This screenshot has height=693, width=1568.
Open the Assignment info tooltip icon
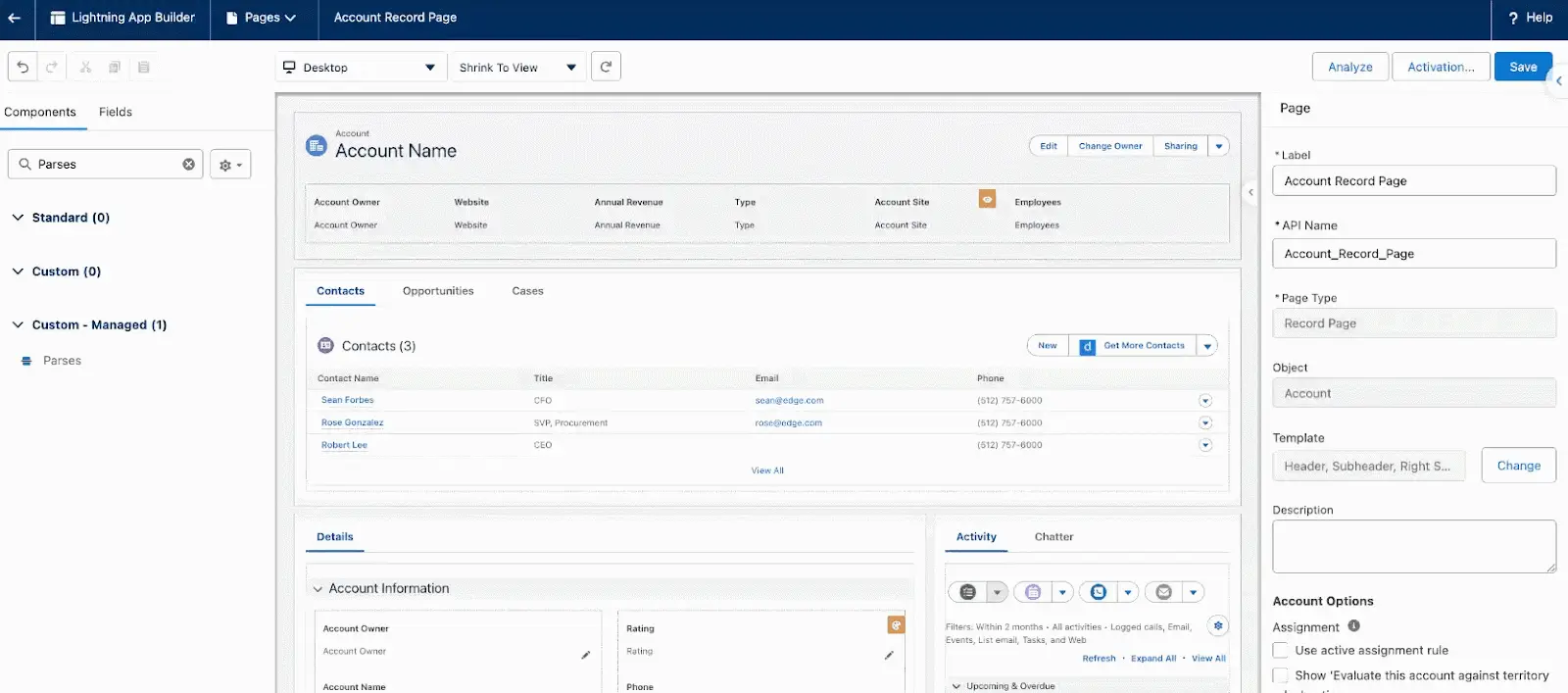click(1353, 626)
